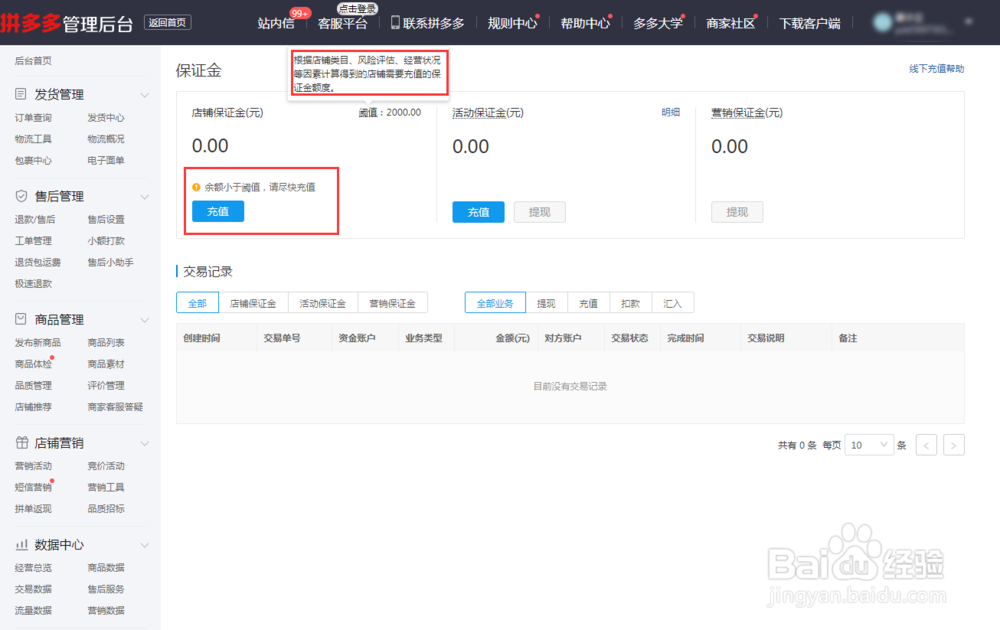Open 站内信 in top navigation
Screen dimensions: 1000x630
pyautogui.click(x=276, y=23)
